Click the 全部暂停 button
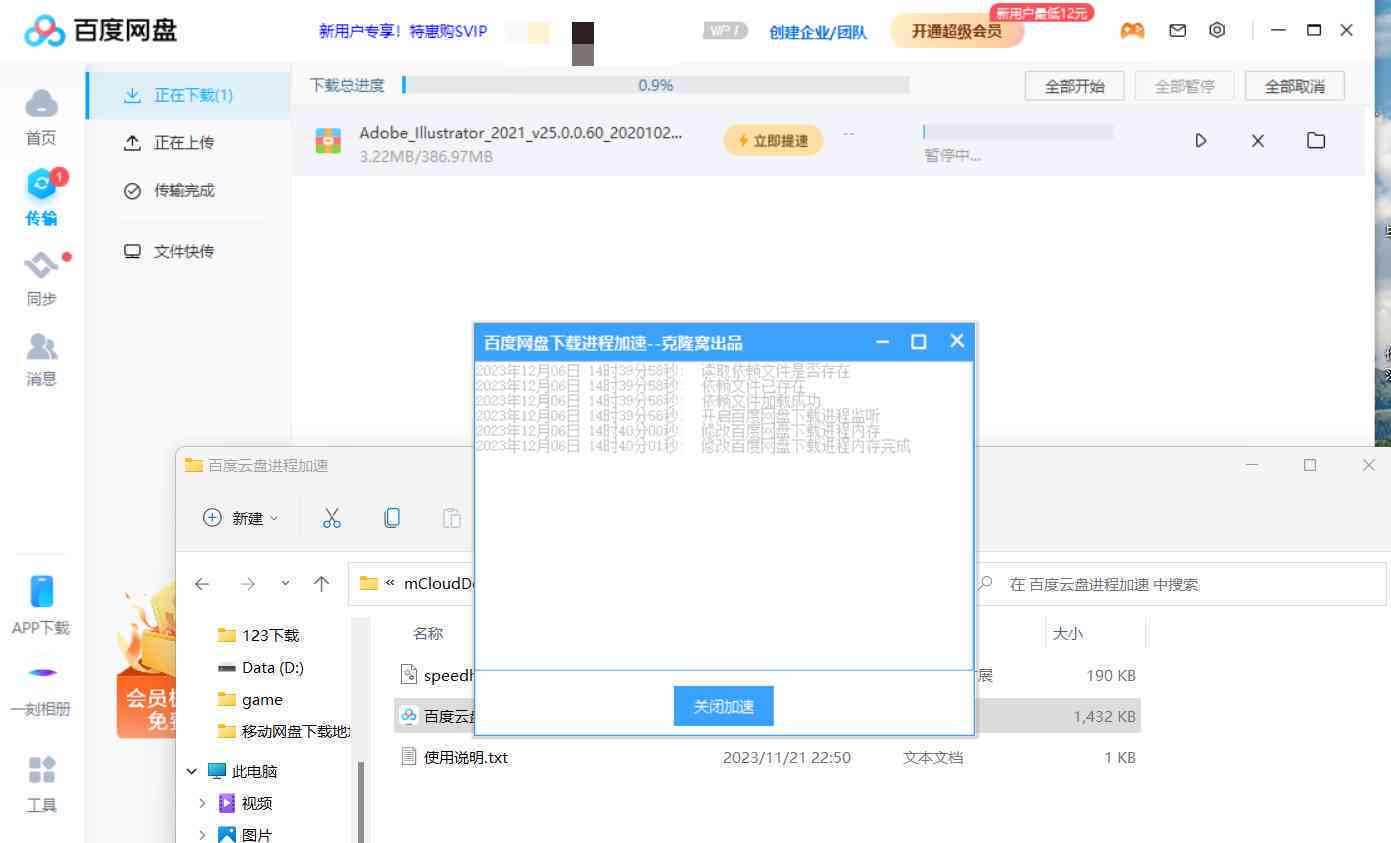 [1185, 86]
